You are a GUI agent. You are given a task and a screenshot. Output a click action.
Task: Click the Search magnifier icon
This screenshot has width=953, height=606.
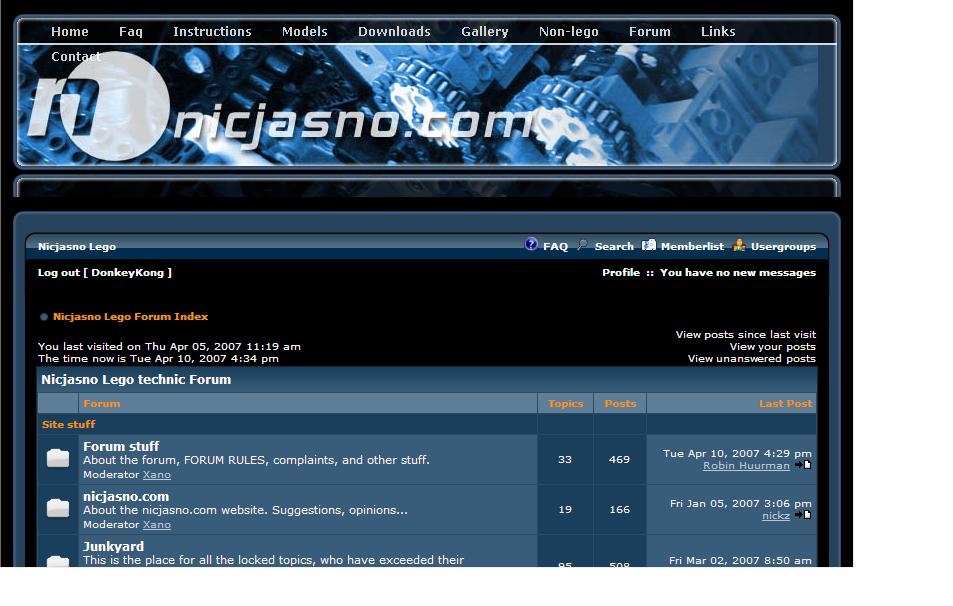[x=582, y=244]
